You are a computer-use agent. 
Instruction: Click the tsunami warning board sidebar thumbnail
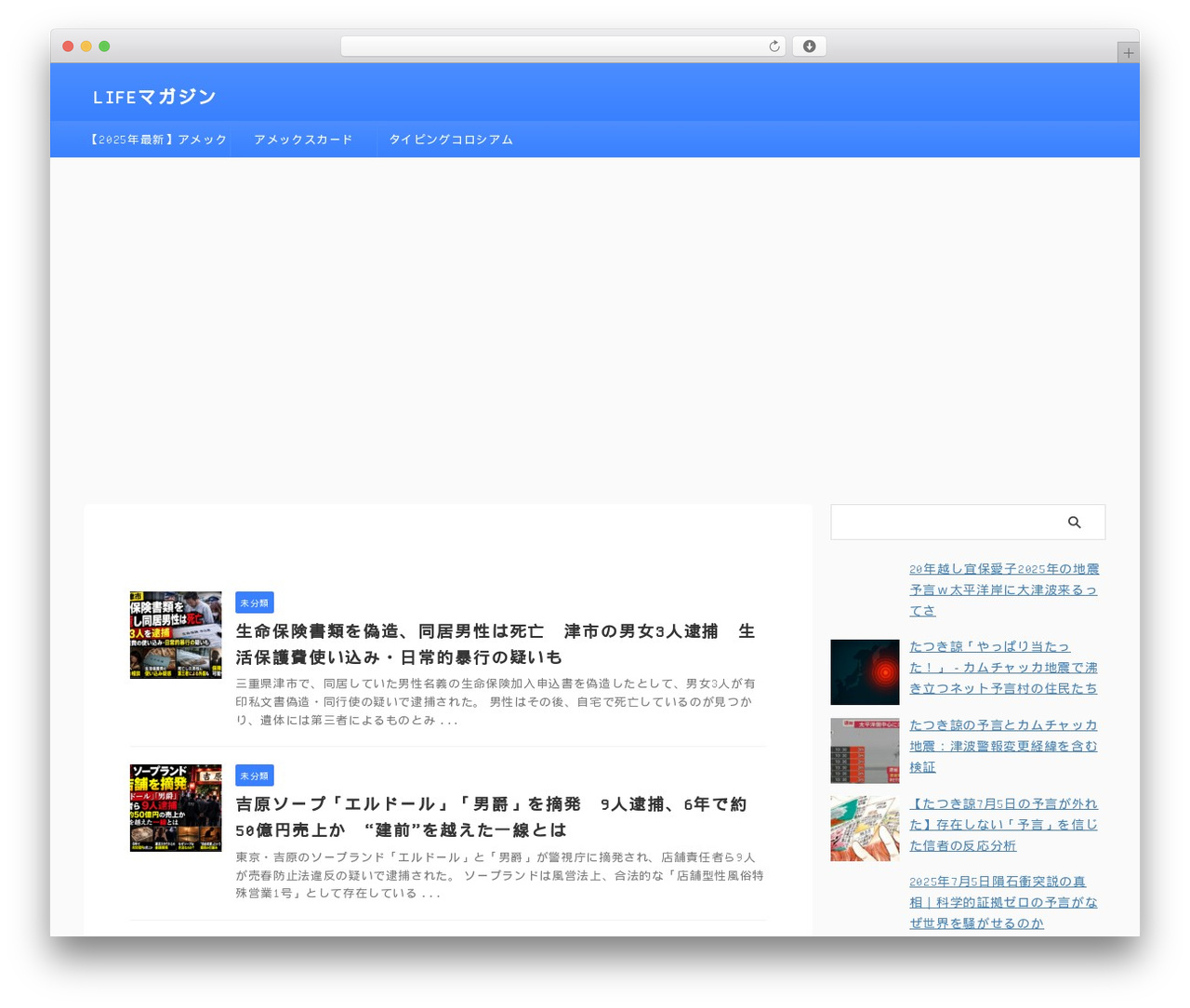coord(865,750)
